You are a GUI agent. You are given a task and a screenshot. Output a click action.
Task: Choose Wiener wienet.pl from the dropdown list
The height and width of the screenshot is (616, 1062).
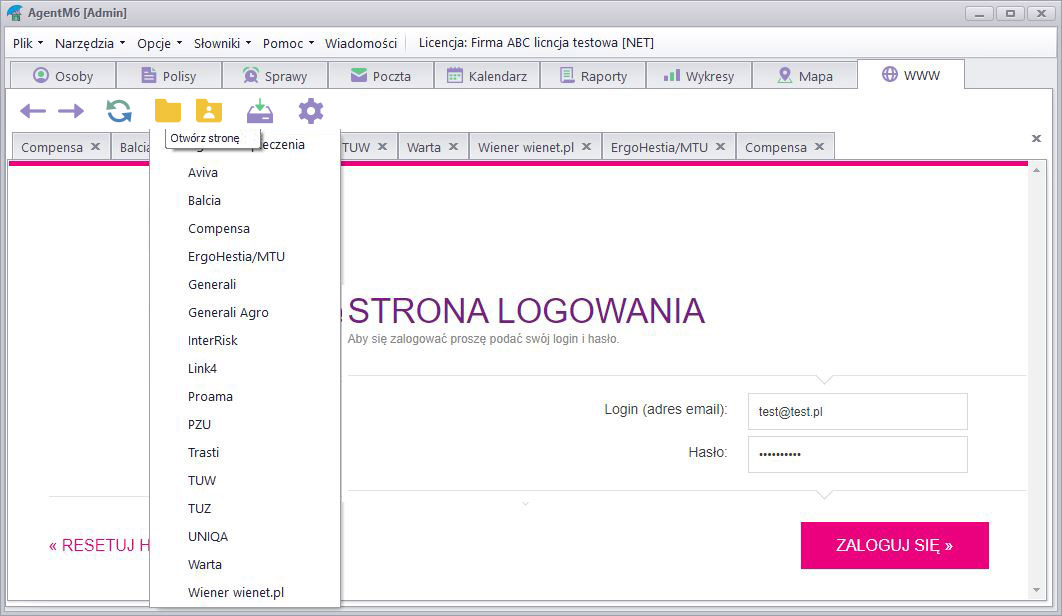point(245,593)
